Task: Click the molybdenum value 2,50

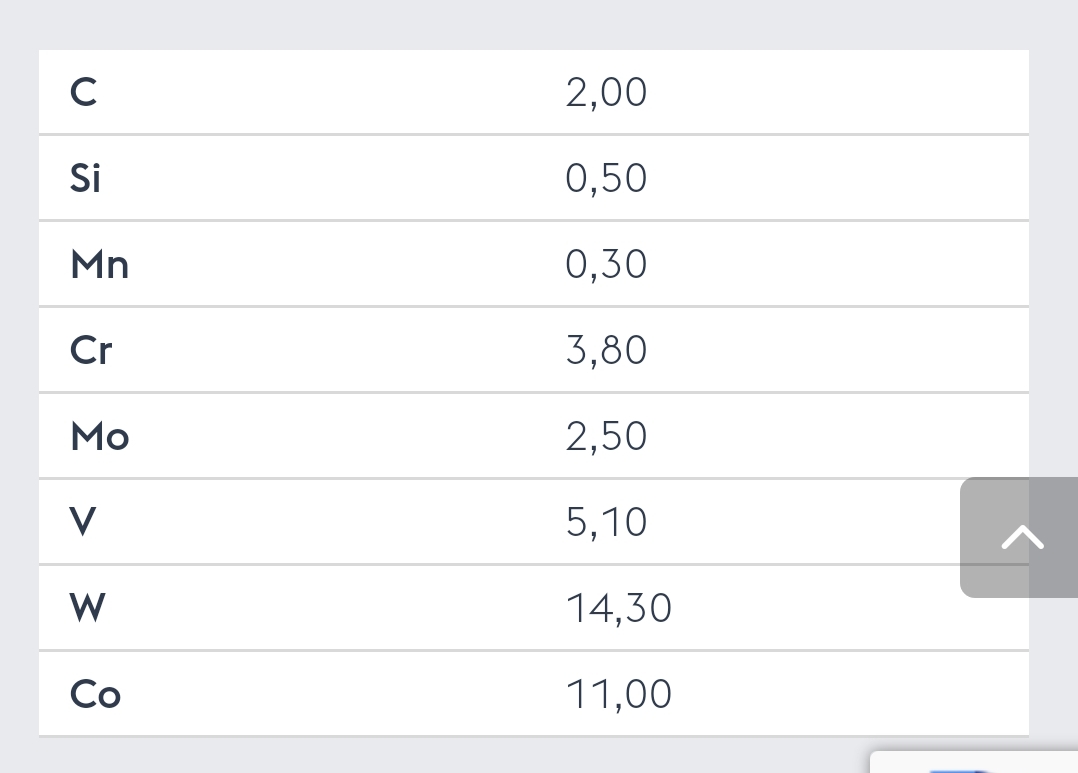Action: click(x=606, y=436)
